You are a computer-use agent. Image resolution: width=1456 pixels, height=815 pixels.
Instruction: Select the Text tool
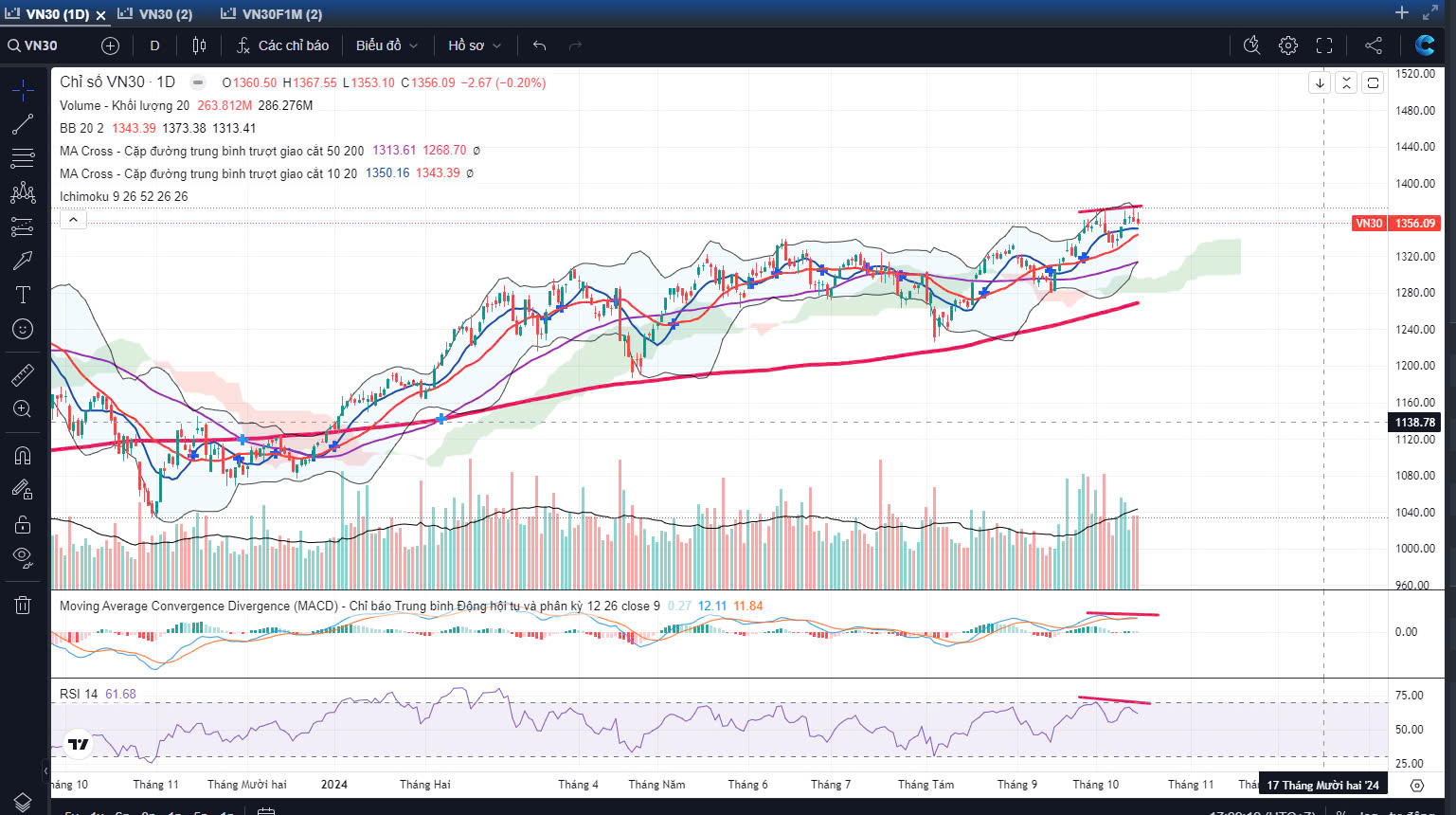click(23, 295)
